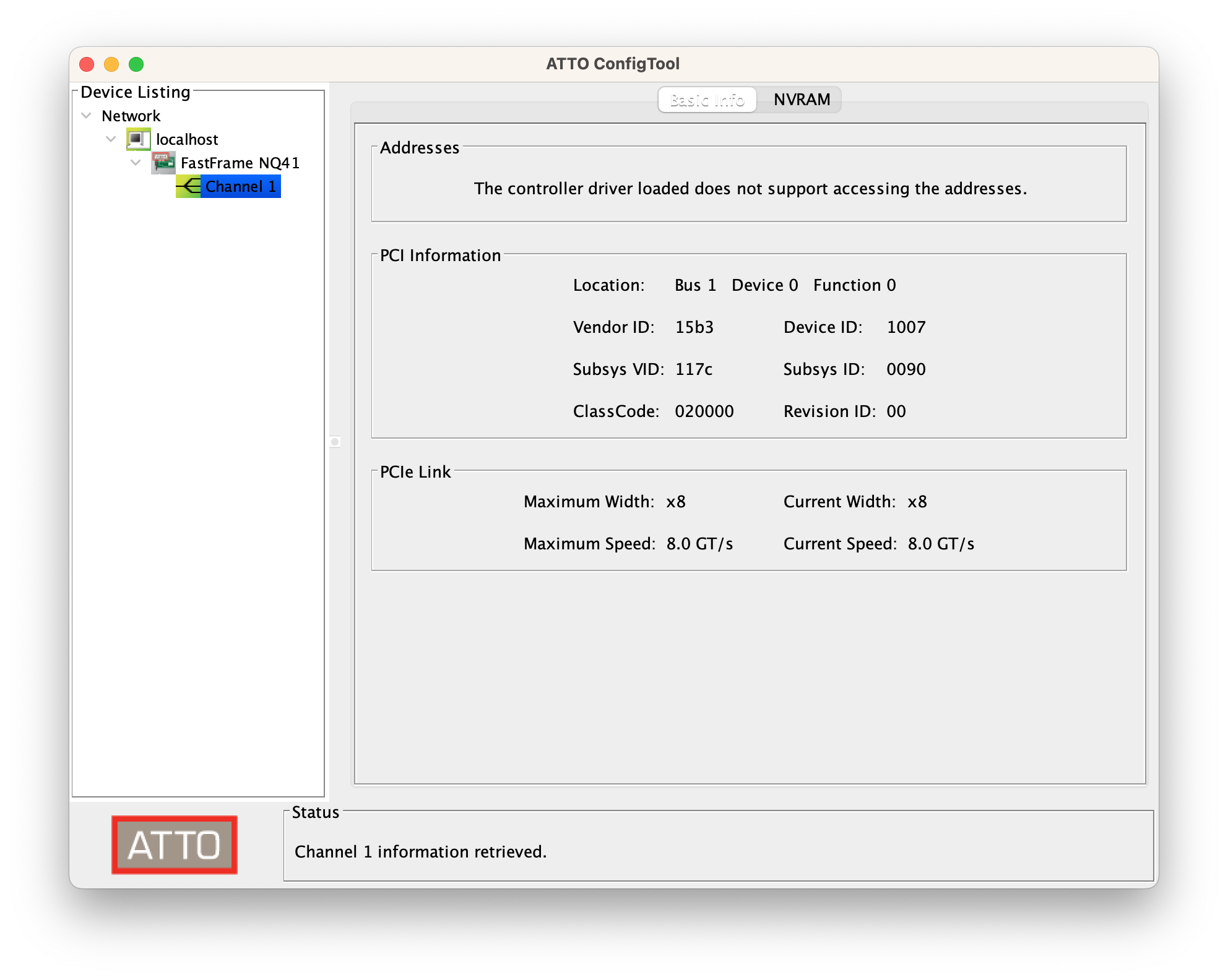Minimize the window with the yellow button
This screenshot has height=980, width=1228.
point(111,64)
